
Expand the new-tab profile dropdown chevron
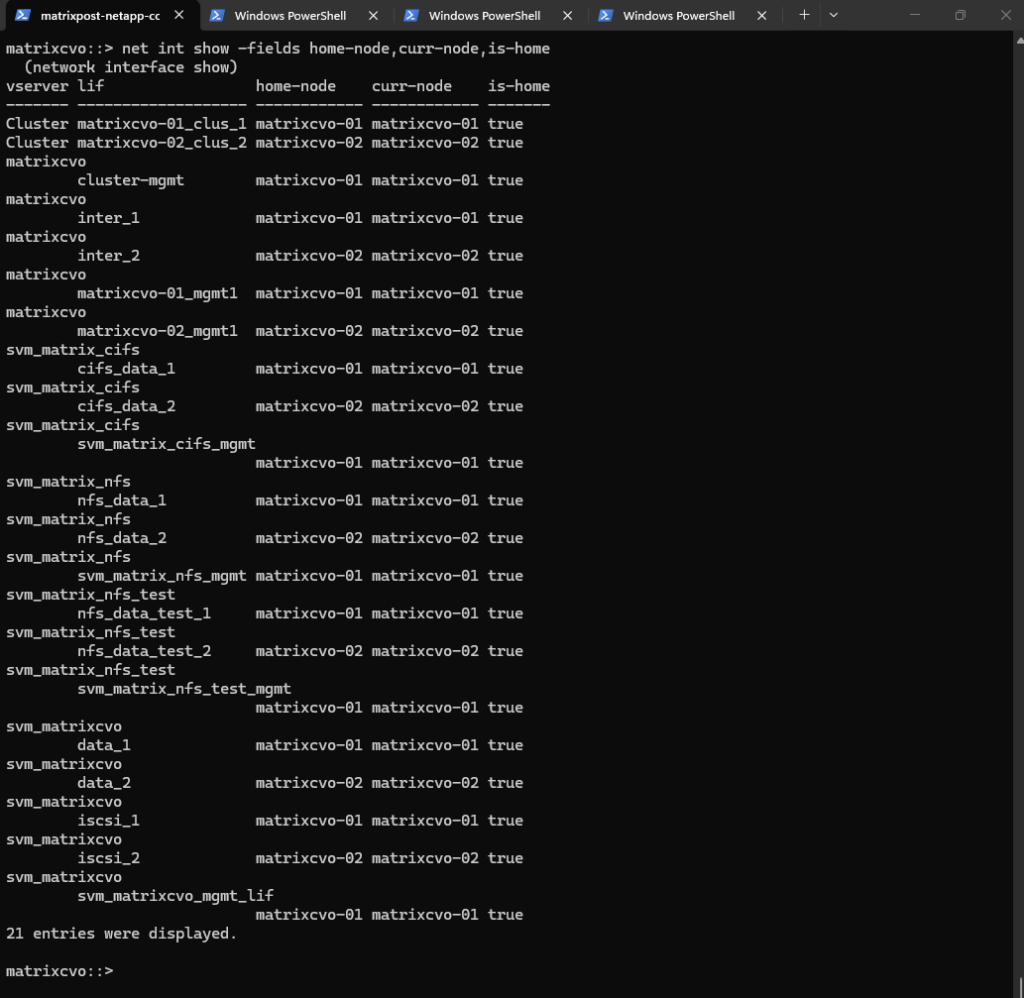(x=834, y=15)
